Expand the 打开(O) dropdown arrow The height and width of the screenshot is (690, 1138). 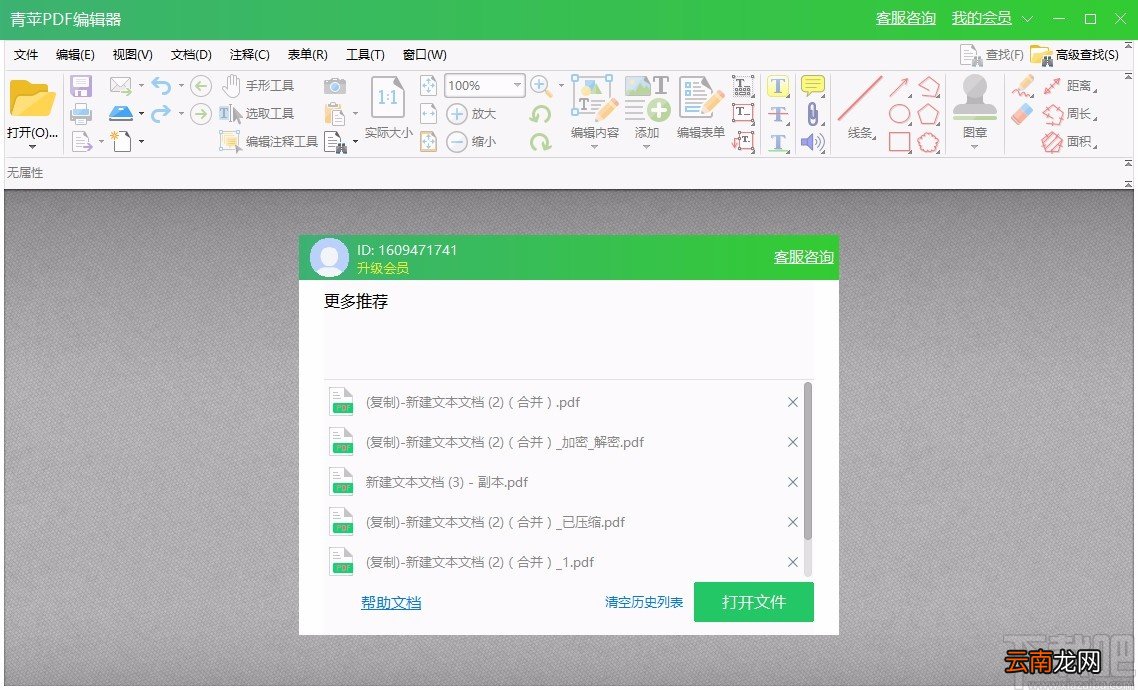tap(32, 147)
